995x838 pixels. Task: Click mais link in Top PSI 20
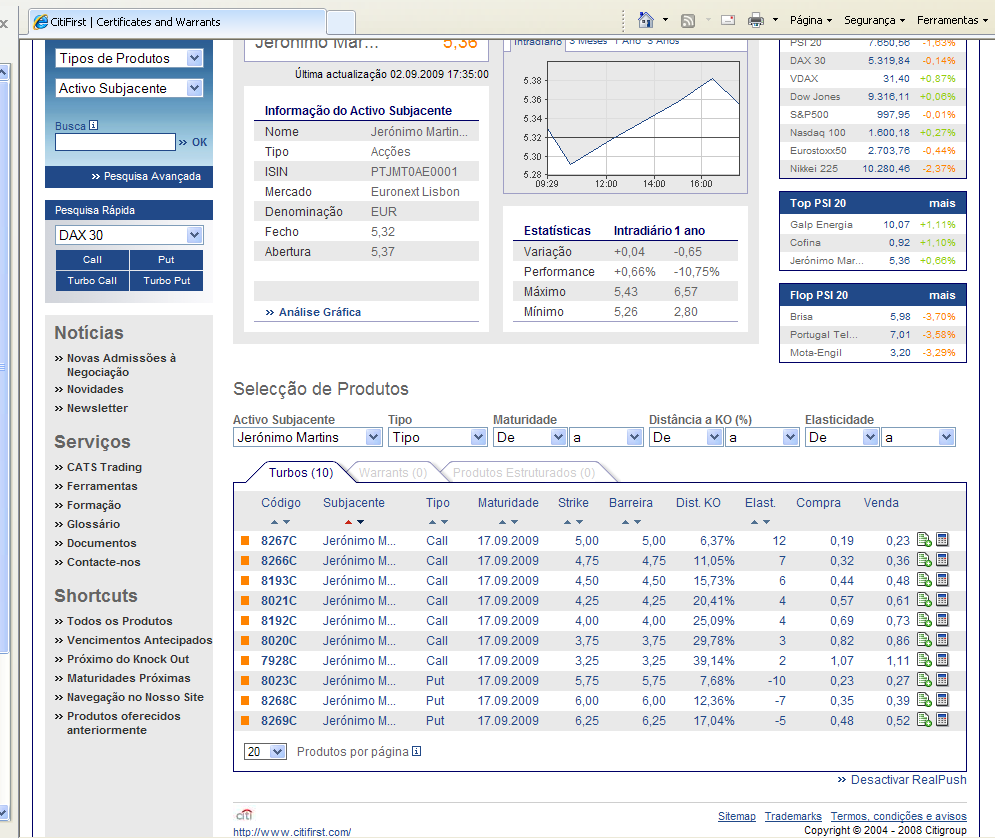(x=942, y=203)
